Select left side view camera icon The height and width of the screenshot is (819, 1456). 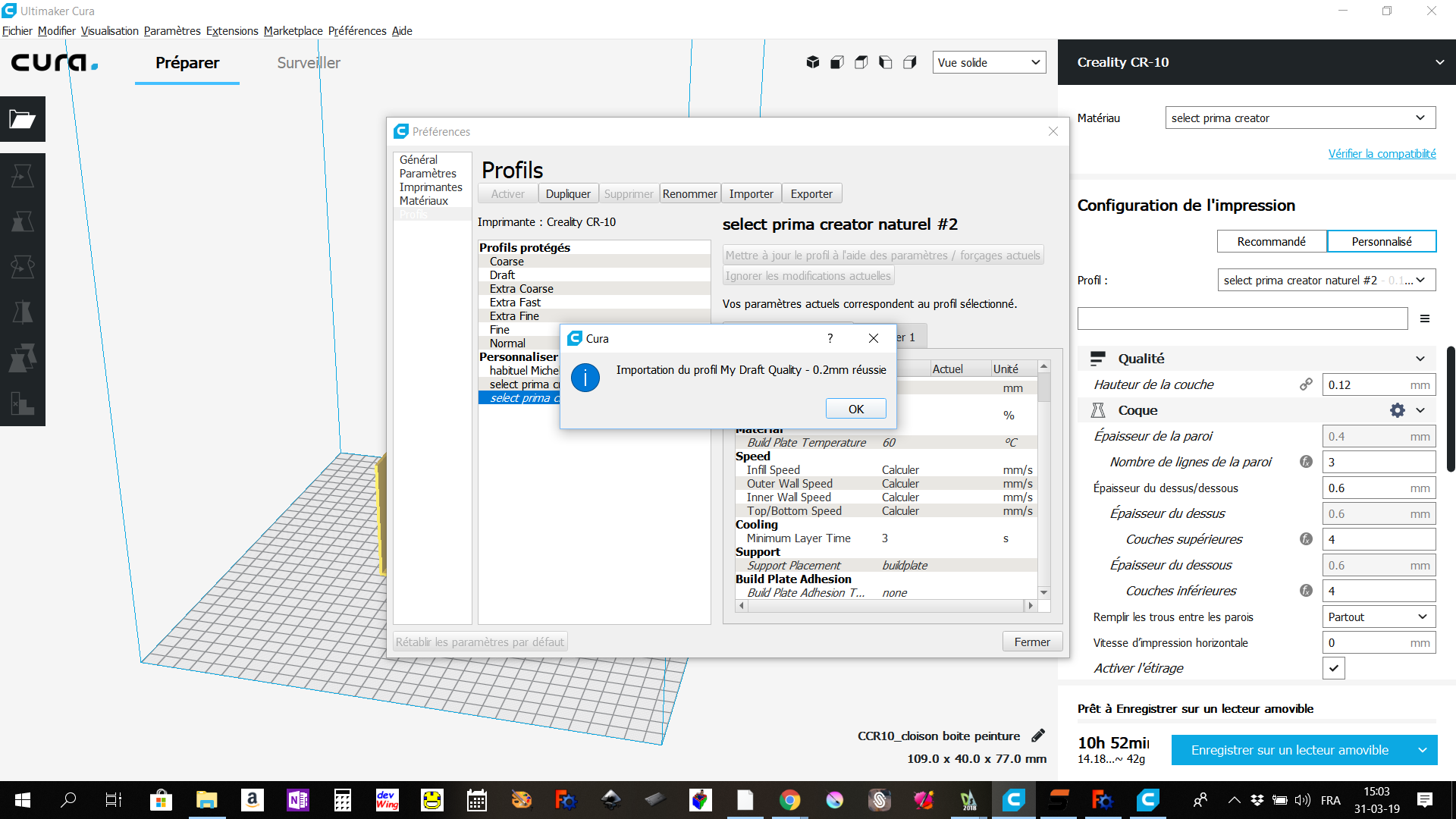[886, 62]
